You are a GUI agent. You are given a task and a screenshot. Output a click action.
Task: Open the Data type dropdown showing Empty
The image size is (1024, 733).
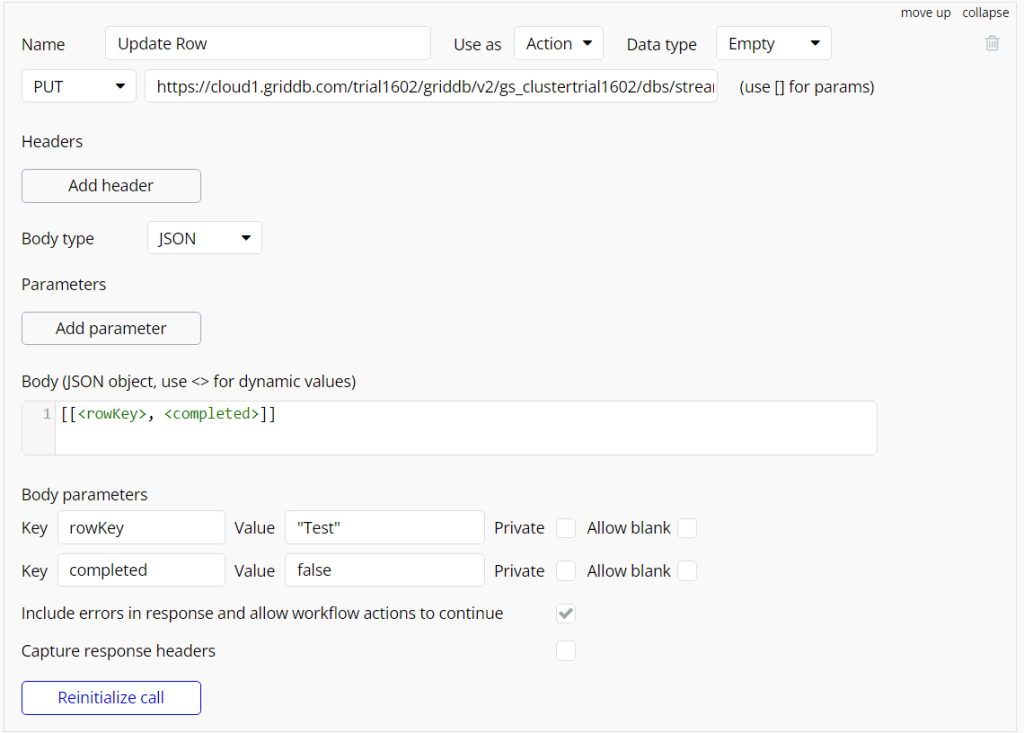[x=773, y=43]
